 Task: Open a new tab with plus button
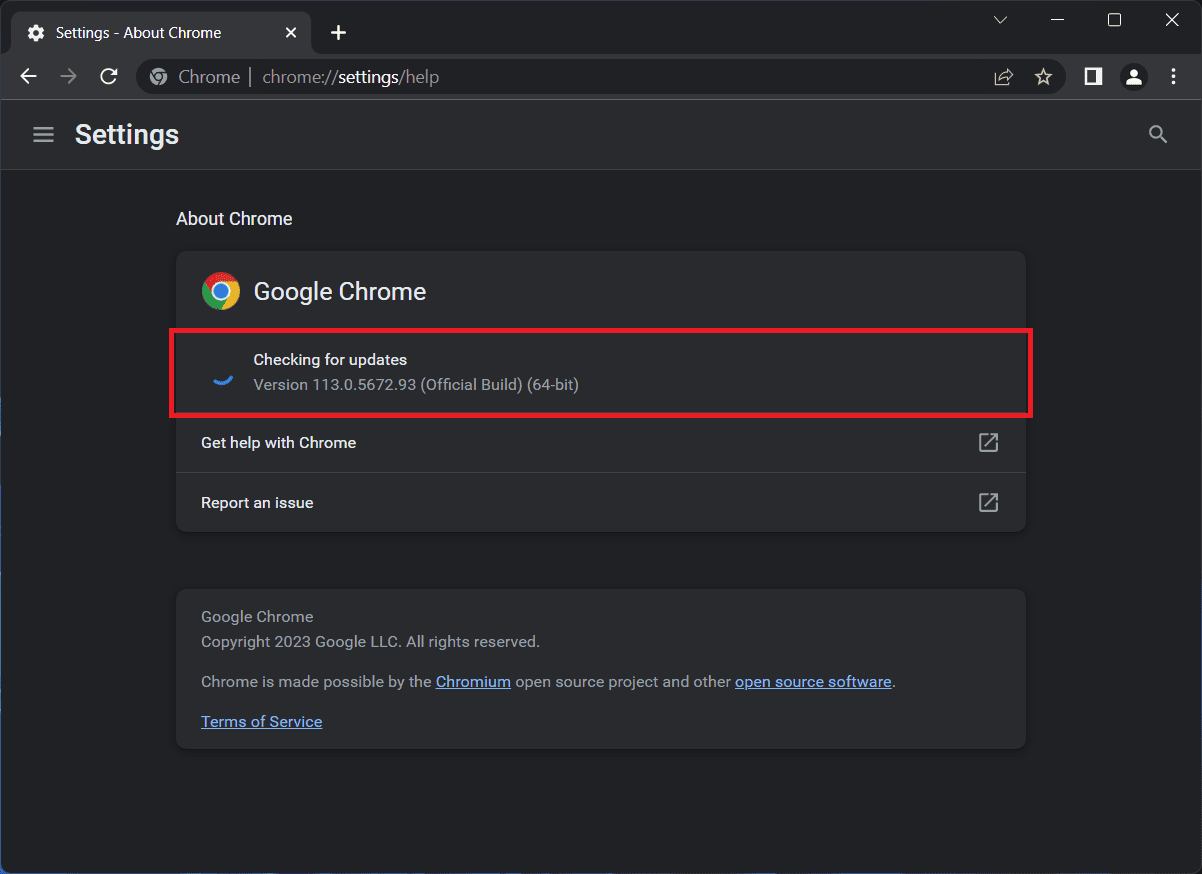338,33
